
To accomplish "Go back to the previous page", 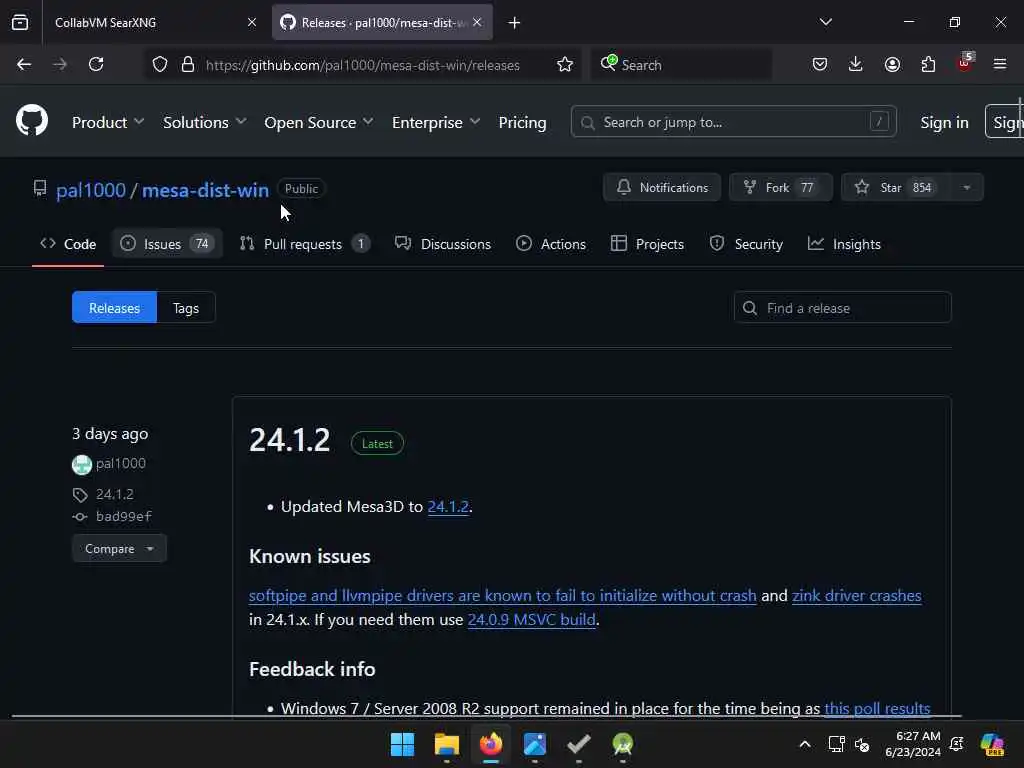I will click(x=24, y=64).
